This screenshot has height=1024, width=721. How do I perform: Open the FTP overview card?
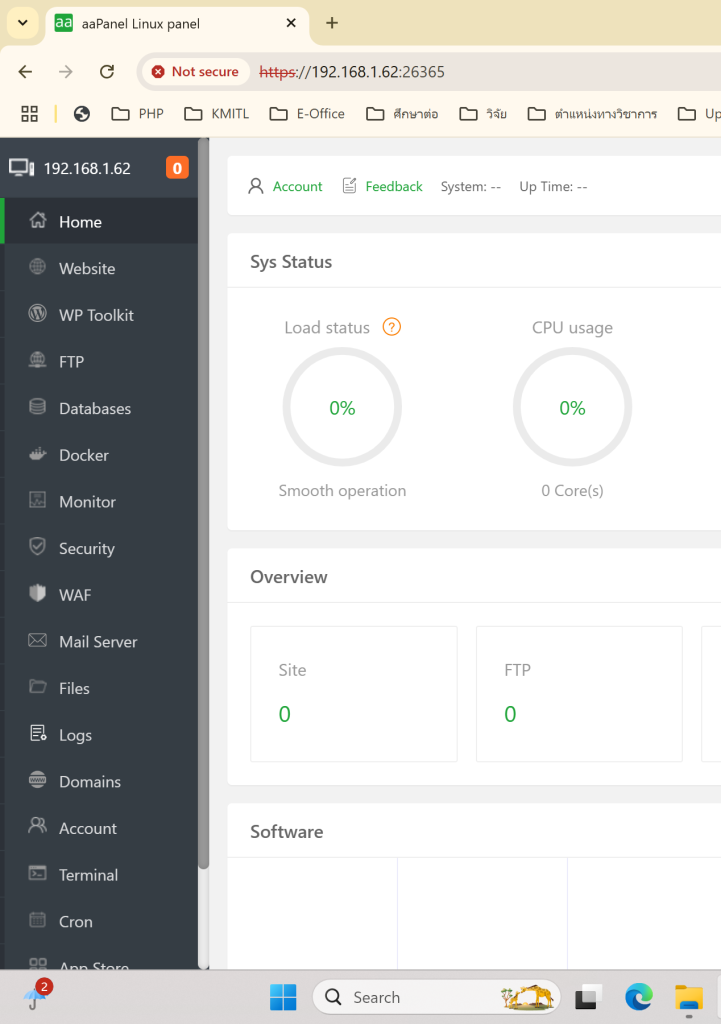579,694
